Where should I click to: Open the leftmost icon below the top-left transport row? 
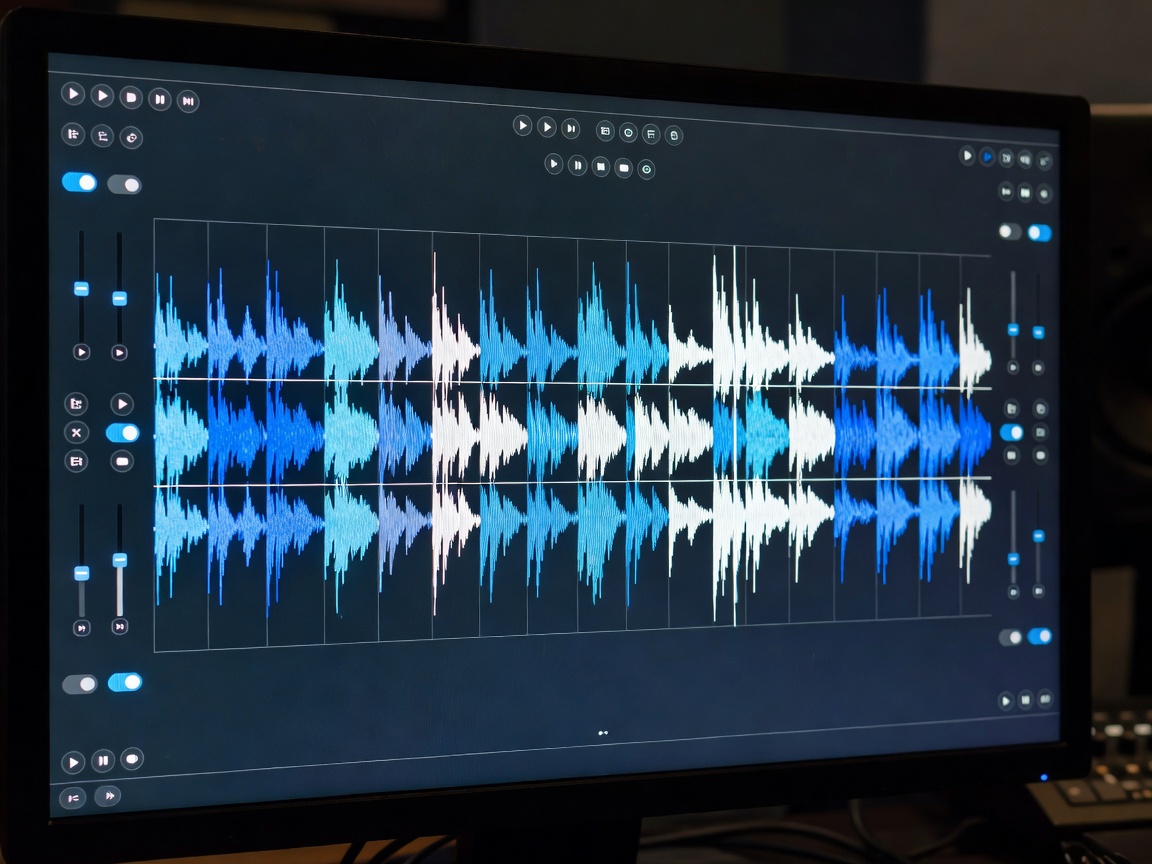pos(73,134)
